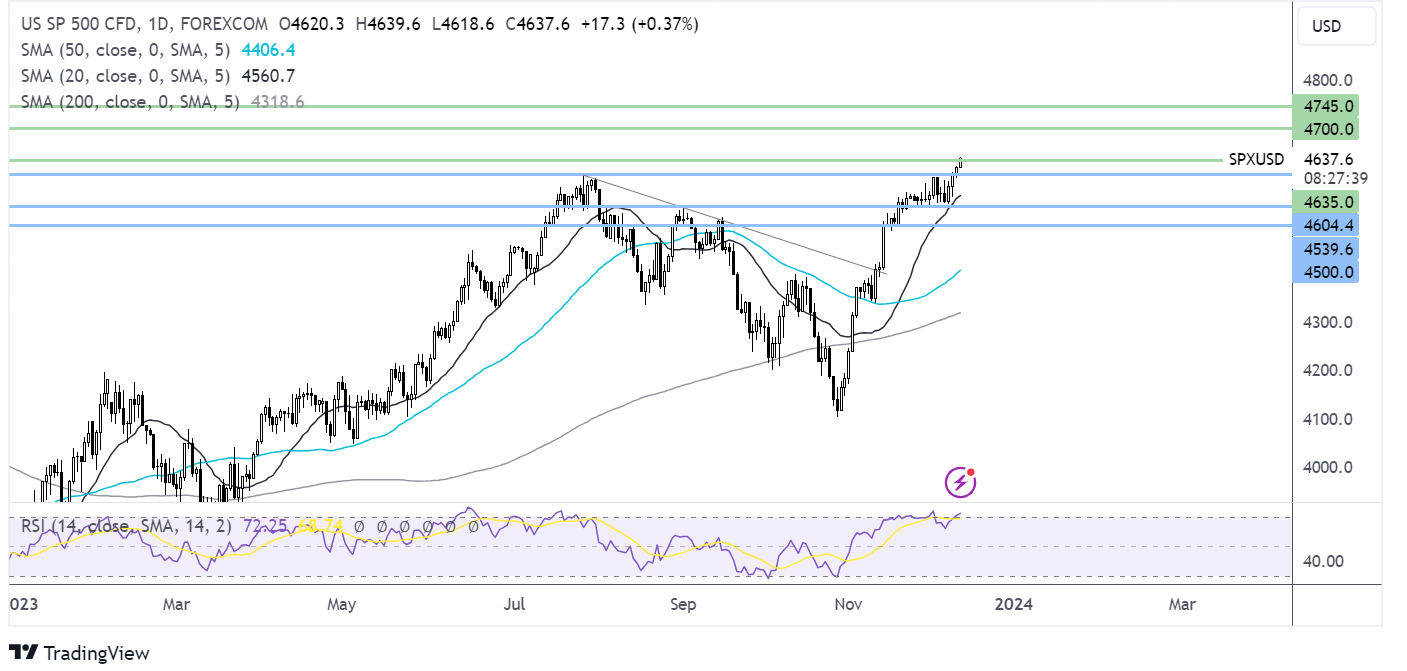Click the Sep label on time axis
Viewport: 1407px width, 671px height.
point(683,604)
